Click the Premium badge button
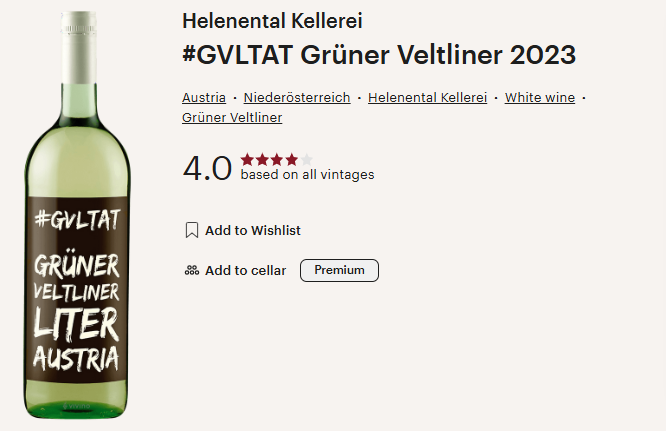 pos(339,271)
